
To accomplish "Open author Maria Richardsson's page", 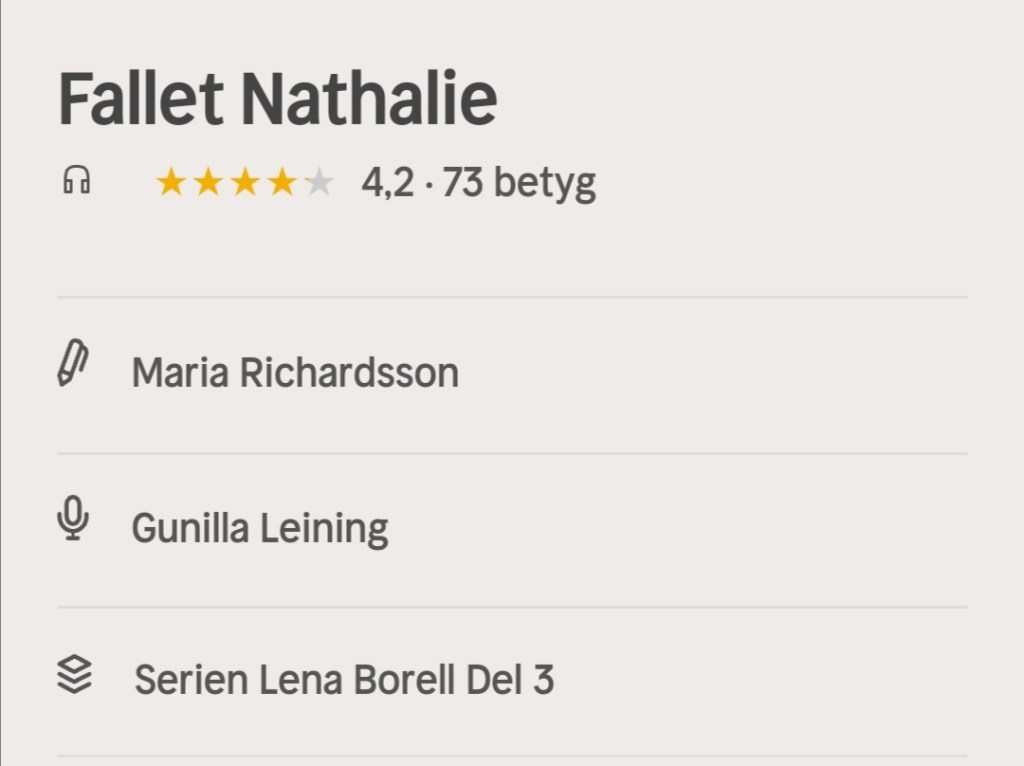I will pyautogui.click(x=295, y=373).
